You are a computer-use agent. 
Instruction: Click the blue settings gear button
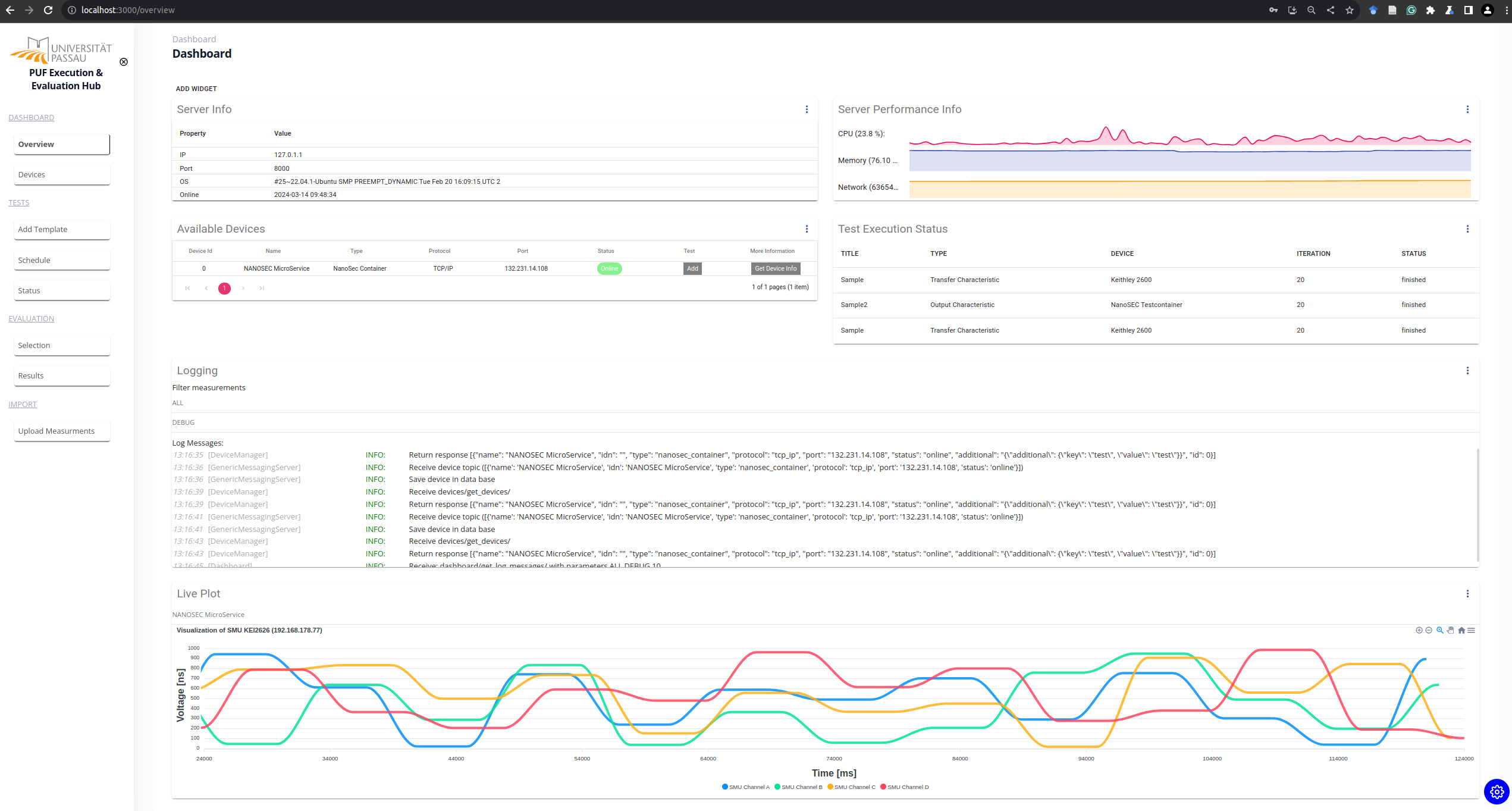(1497, 791)
